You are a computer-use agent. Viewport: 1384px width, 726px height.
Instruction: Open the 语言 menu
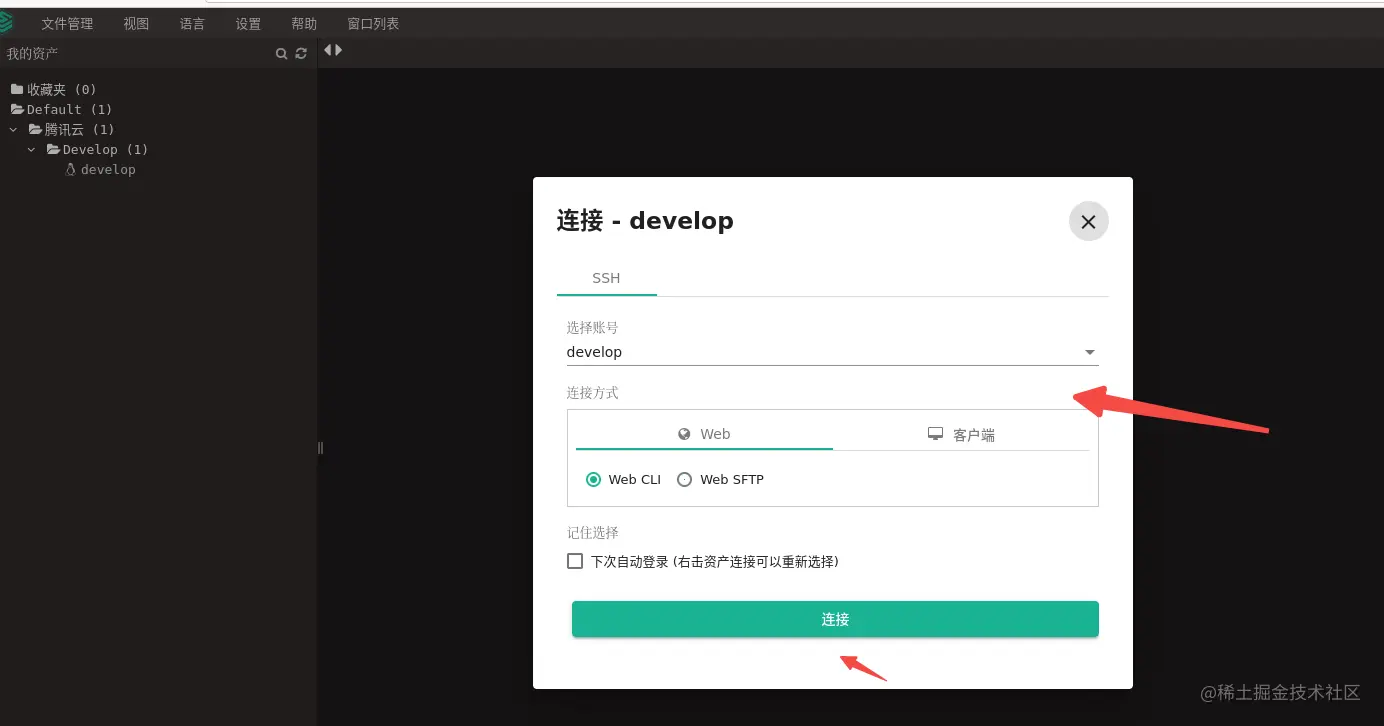[x=192, y=24]
